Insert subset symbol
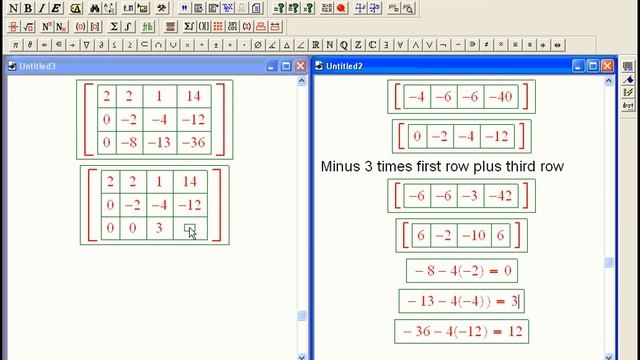The image size is (640, 360). (144, 45)
